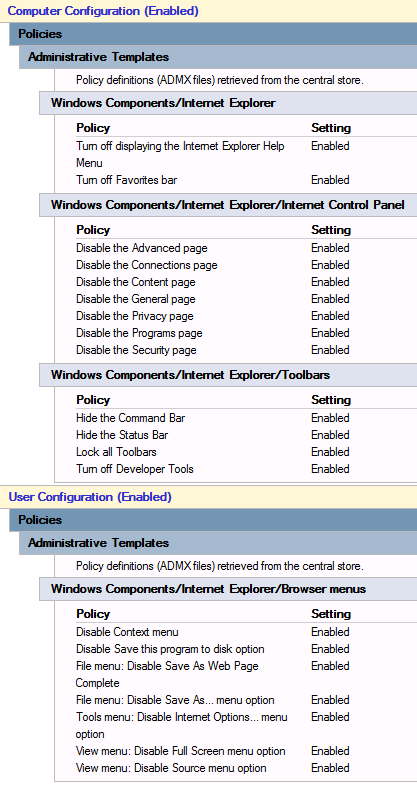Select the Turn off Developer Tools policy
417x793 pixels.
134,469
